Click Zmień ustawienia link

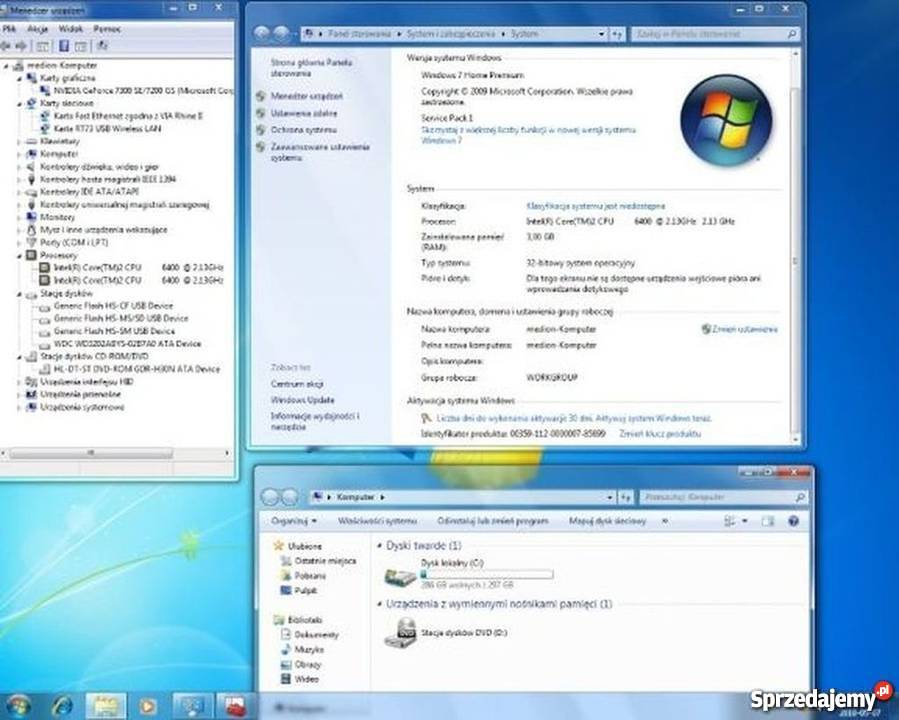click(745, 329)
